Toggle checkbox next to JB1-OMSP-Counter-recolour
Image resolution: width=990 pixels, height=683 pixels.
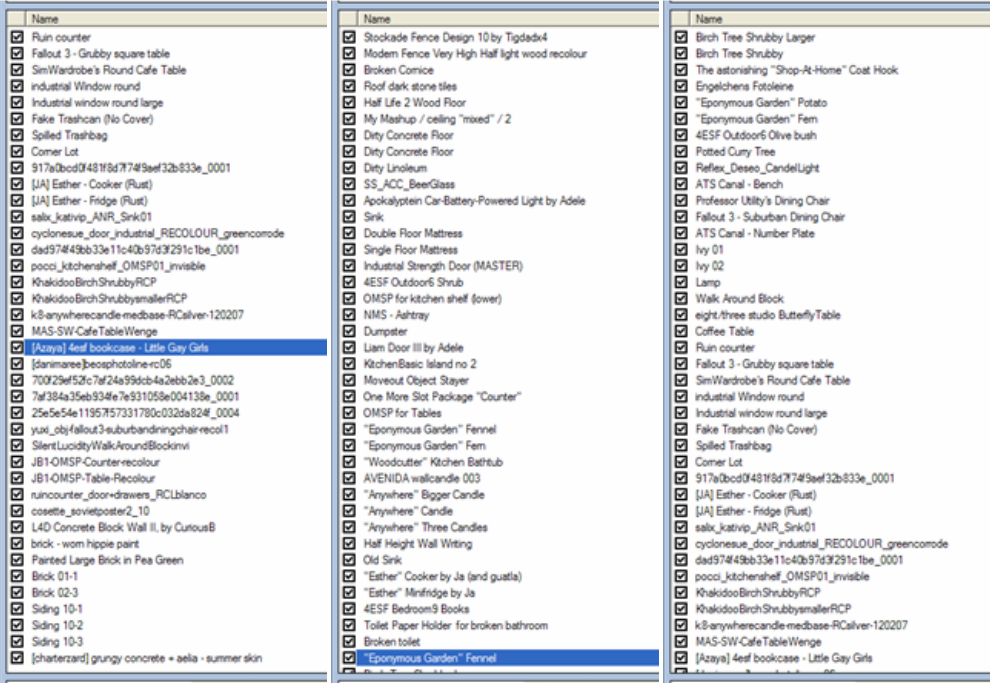coord(17,462)
